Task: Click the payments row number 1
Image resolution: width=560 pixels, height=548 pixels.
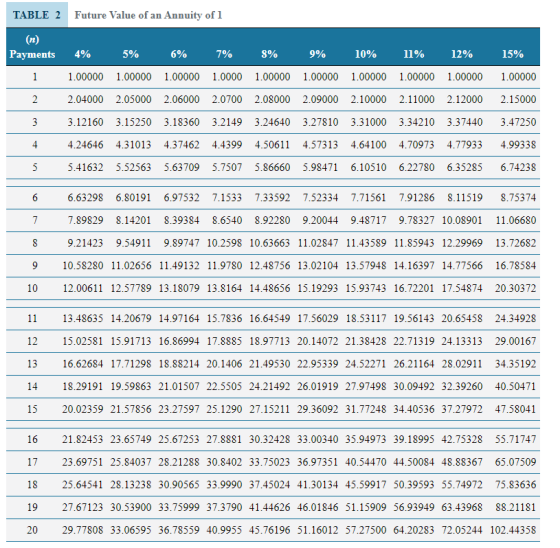Action: (35, 77)
